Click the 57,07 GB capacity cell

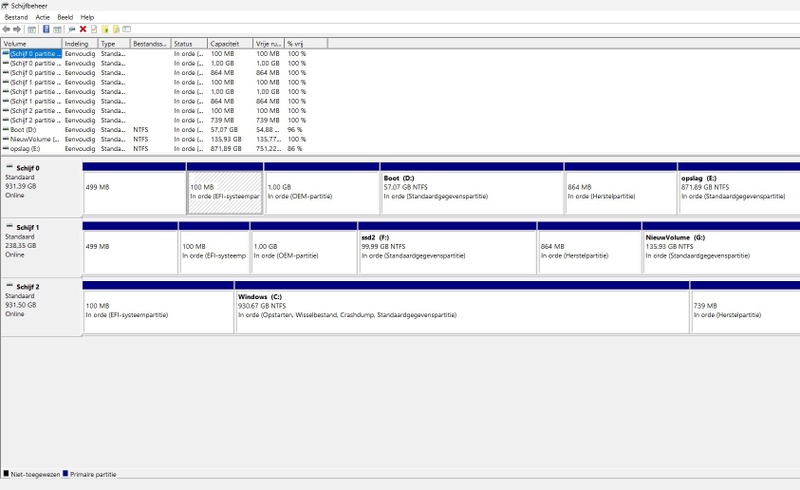[224, 130]
